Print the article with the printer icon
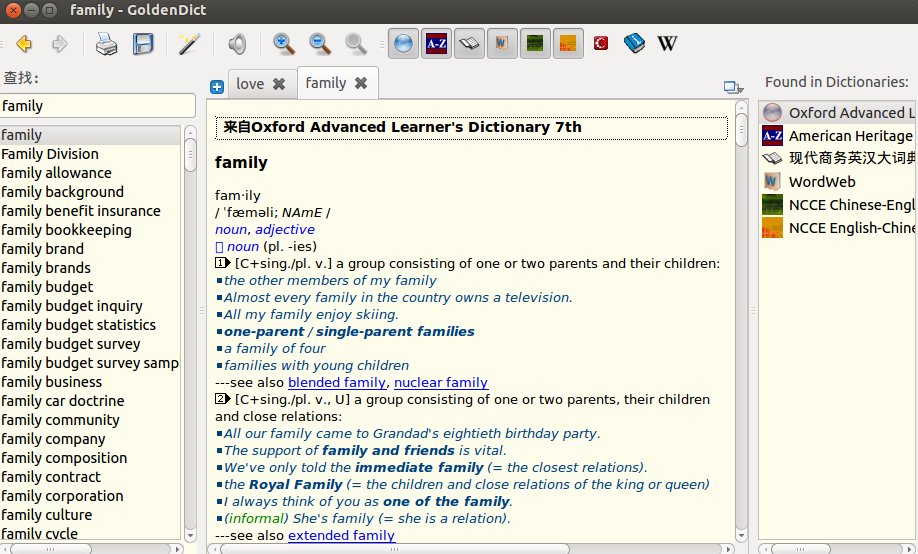The height and width of the screenshot is (554, 918). coord(107,44)
